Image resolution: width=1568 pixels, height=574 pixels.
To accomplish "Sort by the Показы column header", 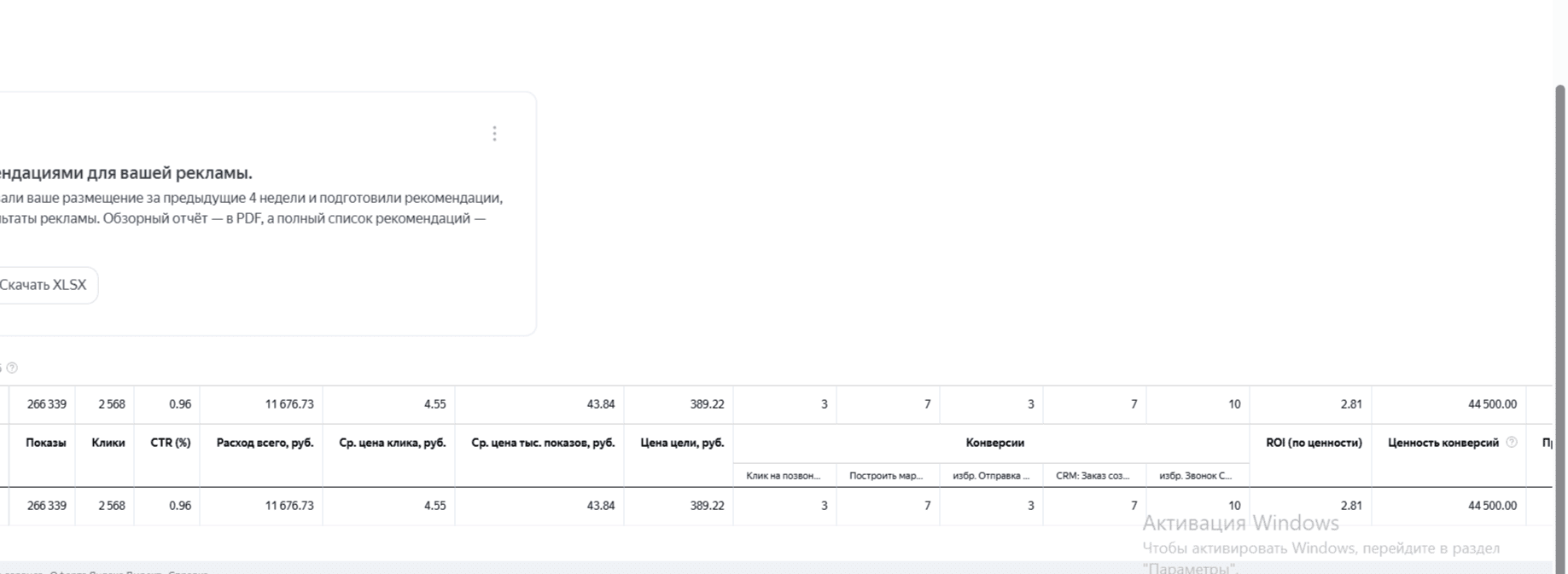I will 46,443.
